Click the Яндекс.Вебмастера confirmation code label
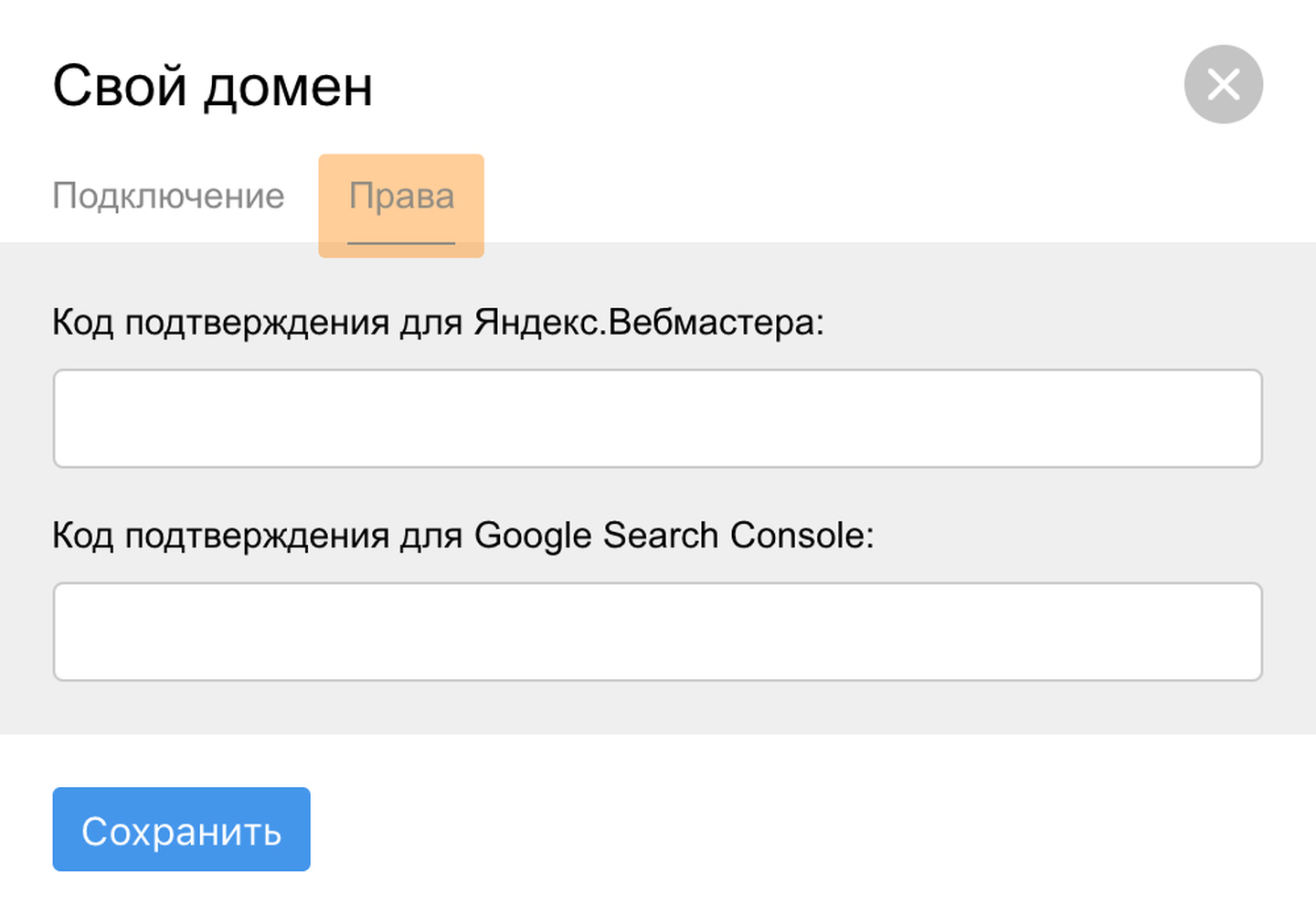Screen dimensions: 1316x924 click(438, 322)
